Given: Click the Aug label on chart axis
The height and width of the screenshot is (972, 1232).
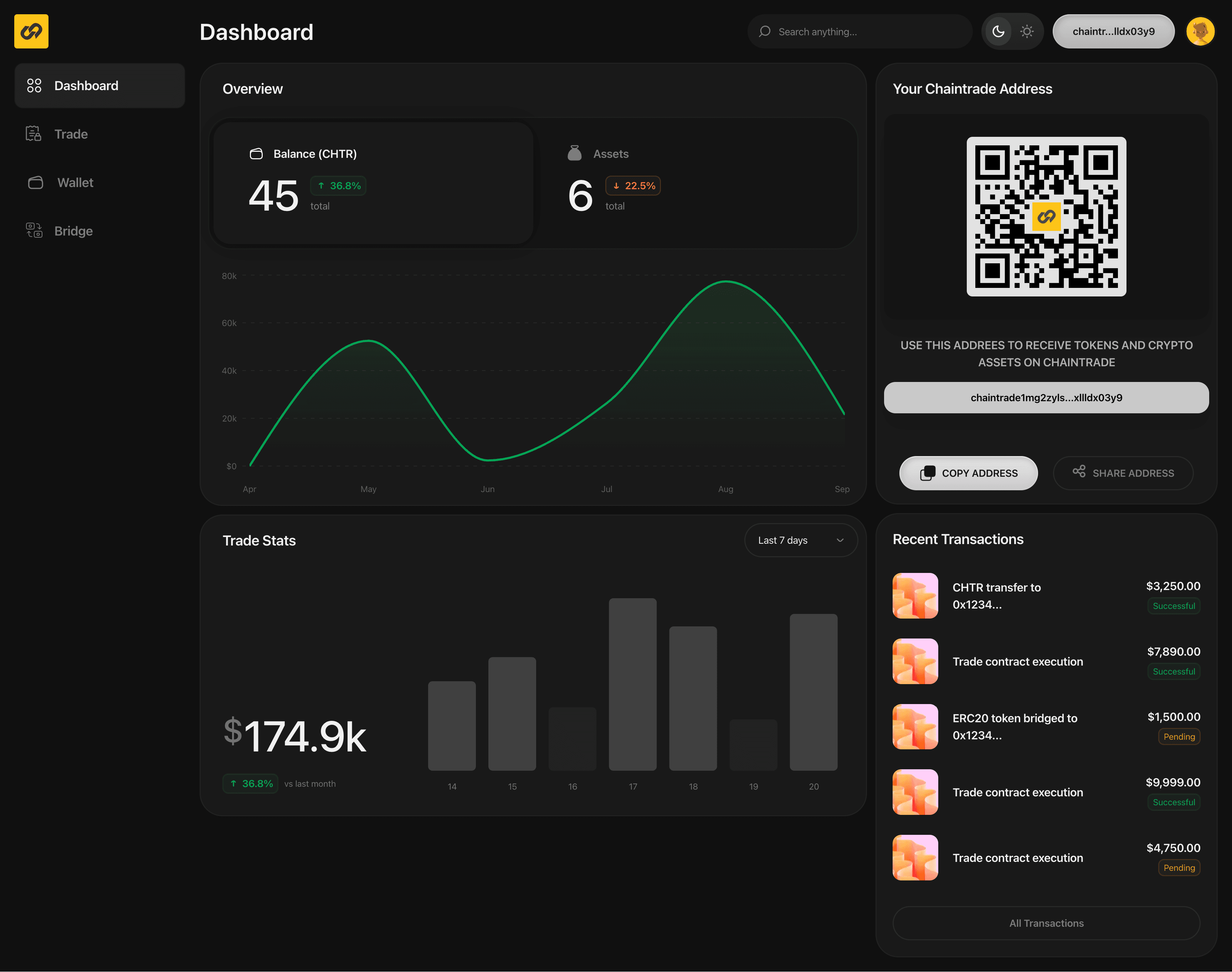Looking at the screenshot, I should [725, 489].
